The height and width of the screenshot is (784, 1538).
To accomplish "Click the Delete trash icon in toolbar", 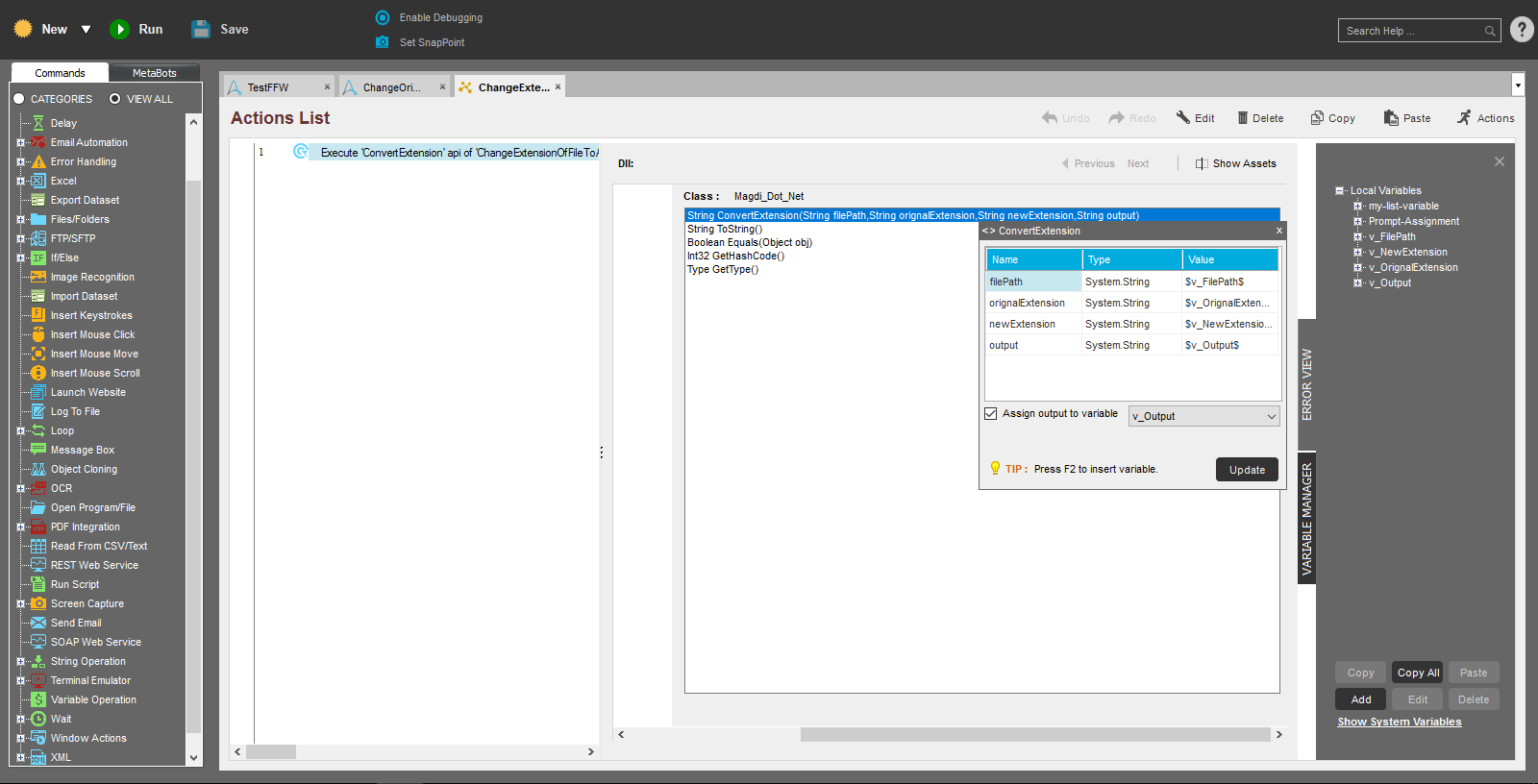I will (1243, 118).
